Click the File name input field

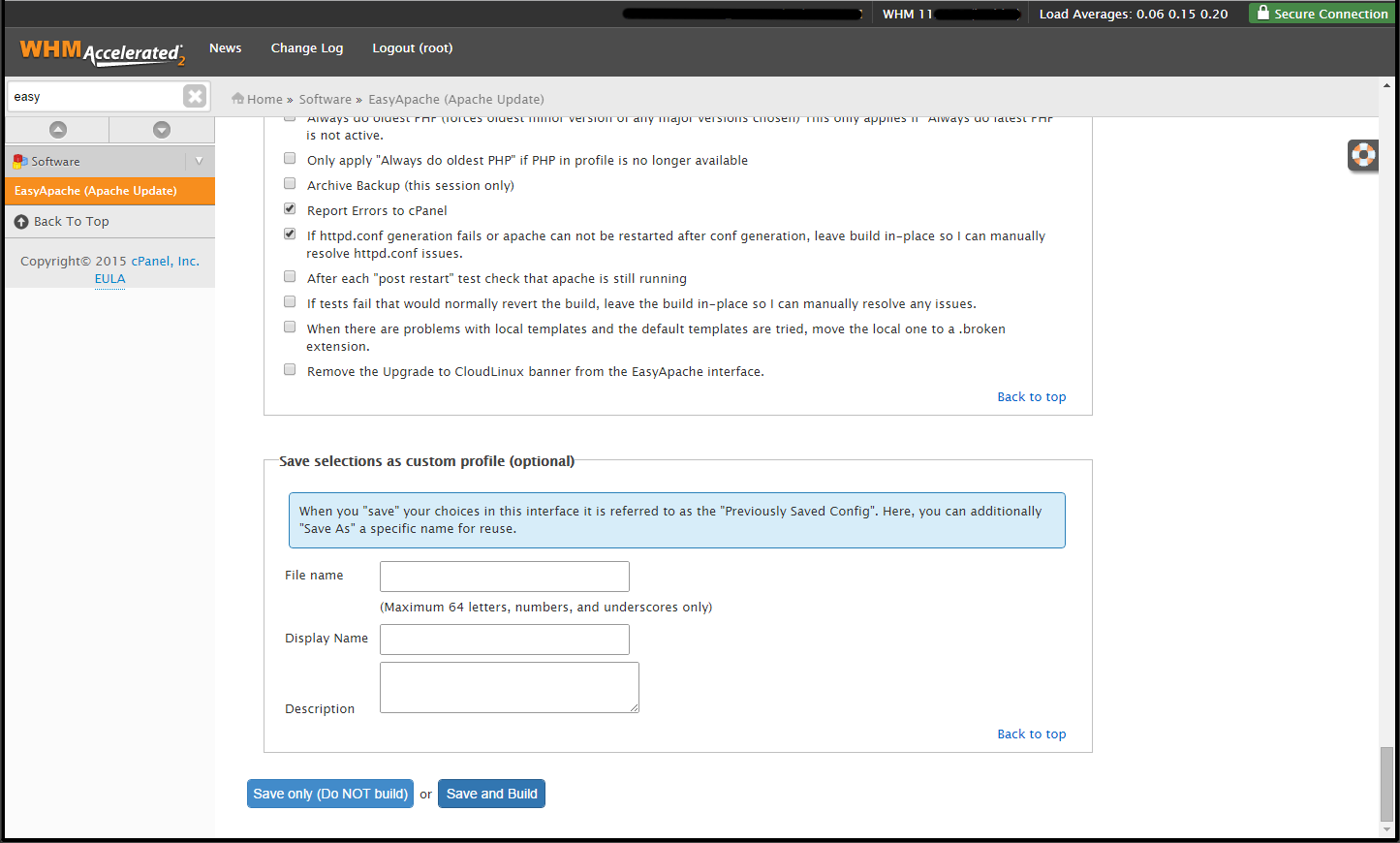[505, 577]
